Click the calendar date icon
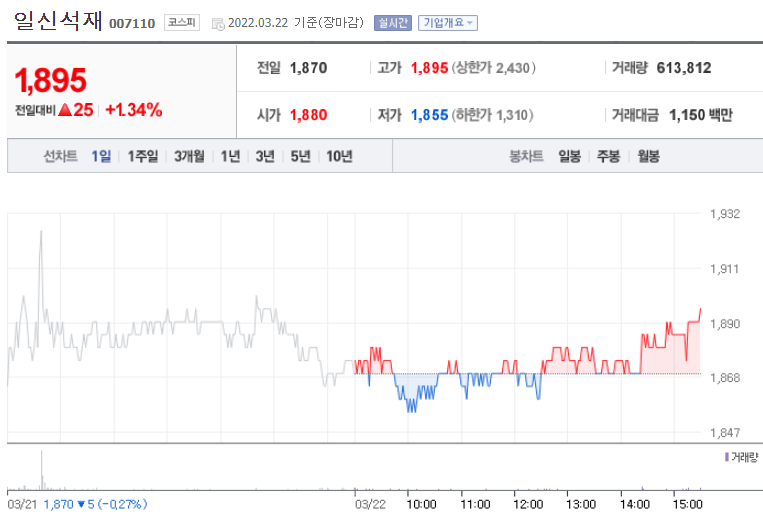The image size is (763, 525). (218, 24)
